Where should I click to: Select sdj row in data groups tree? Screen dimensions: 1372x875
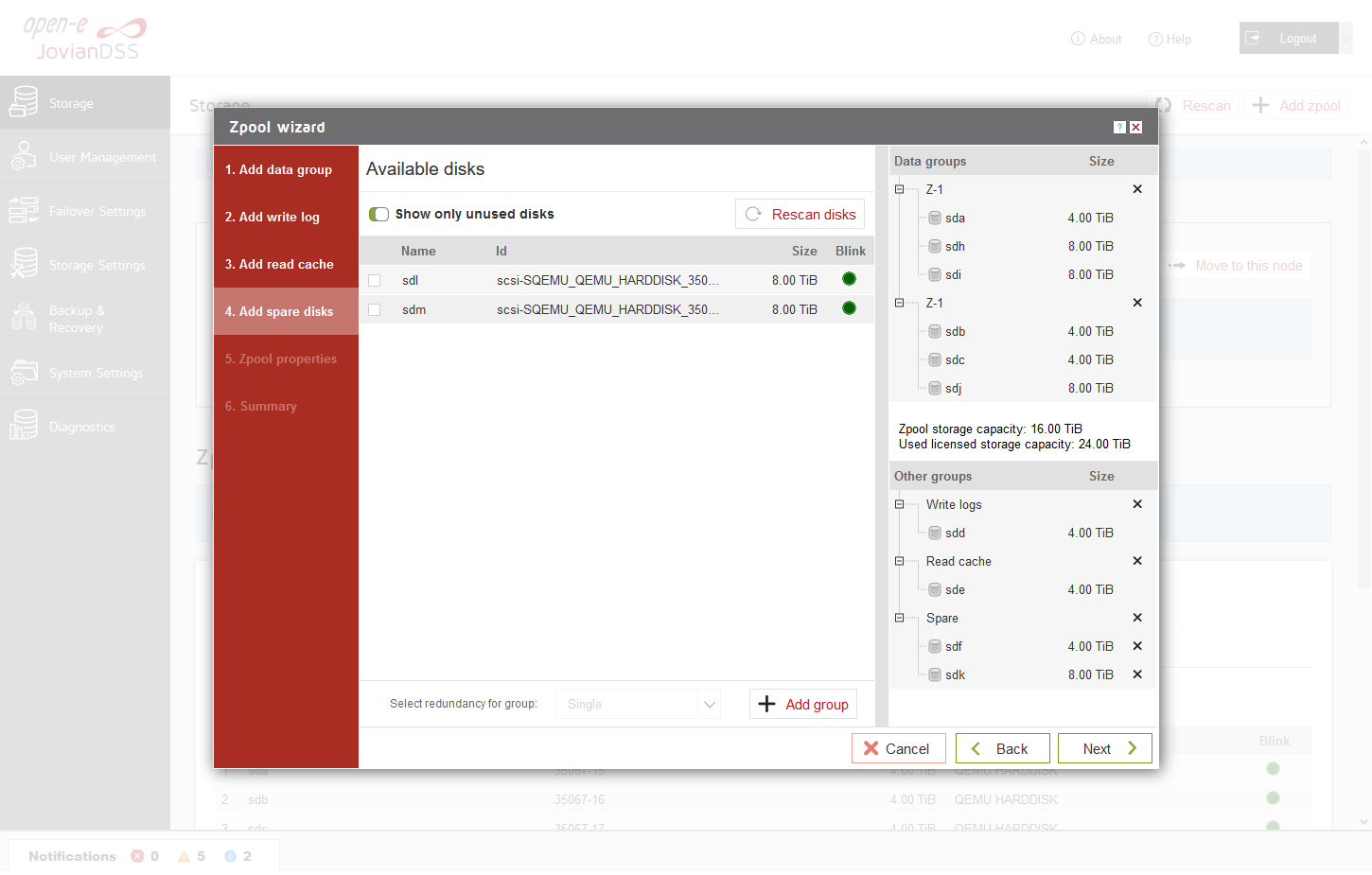1024,388
